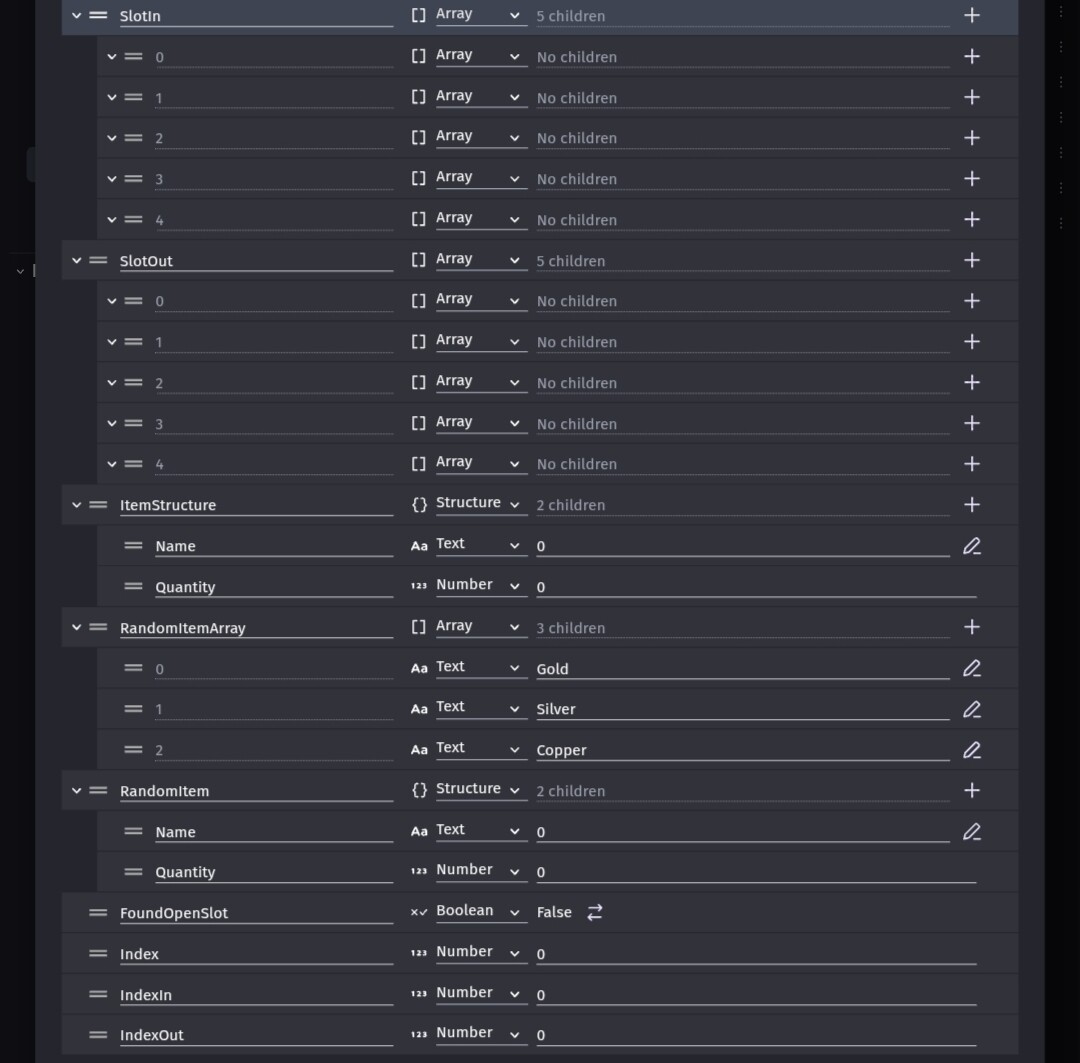Collapse the ItemStructure group
The height and width of the screenshot is (1063, 1080).
click(x=77, y=505)
